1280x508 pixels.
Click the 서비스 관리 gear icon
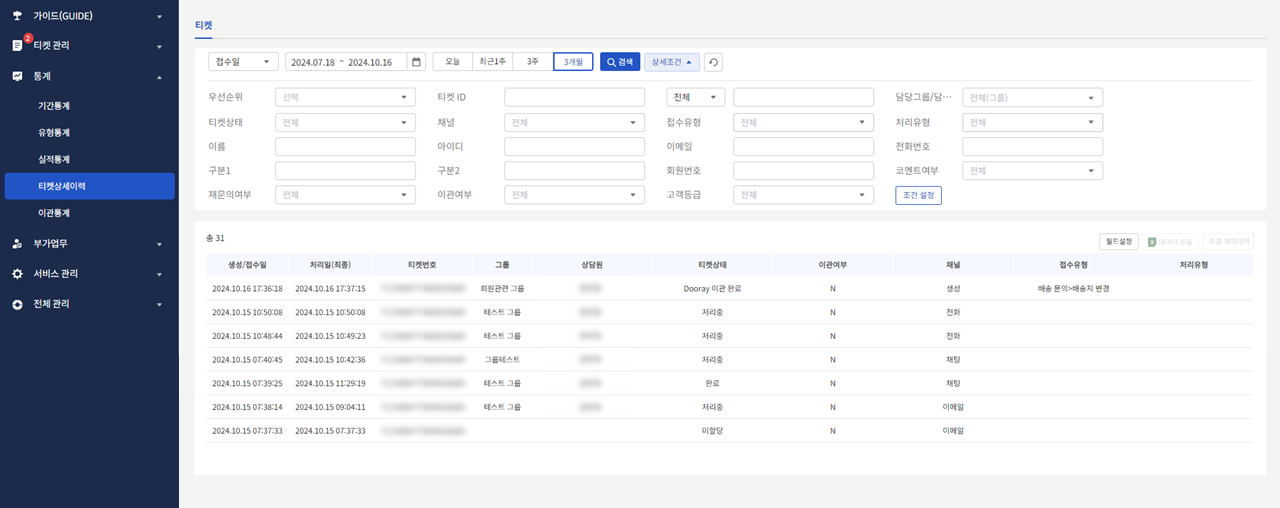tap(17, 274)
